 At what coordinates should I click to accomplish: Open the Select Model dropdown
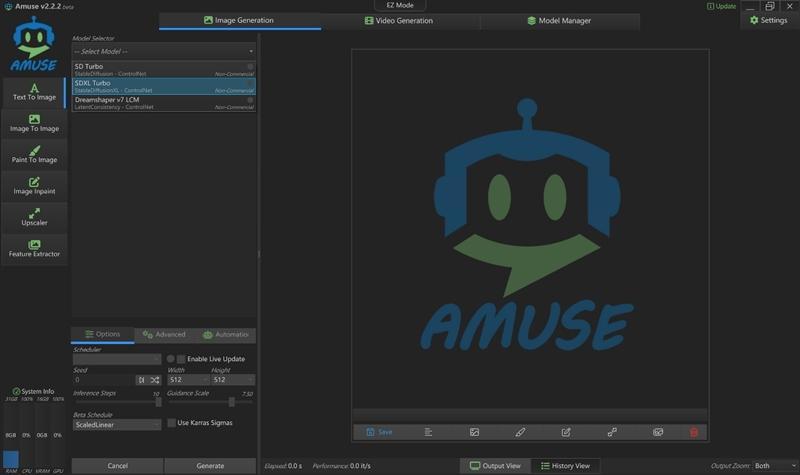click(x=164, y=50)
